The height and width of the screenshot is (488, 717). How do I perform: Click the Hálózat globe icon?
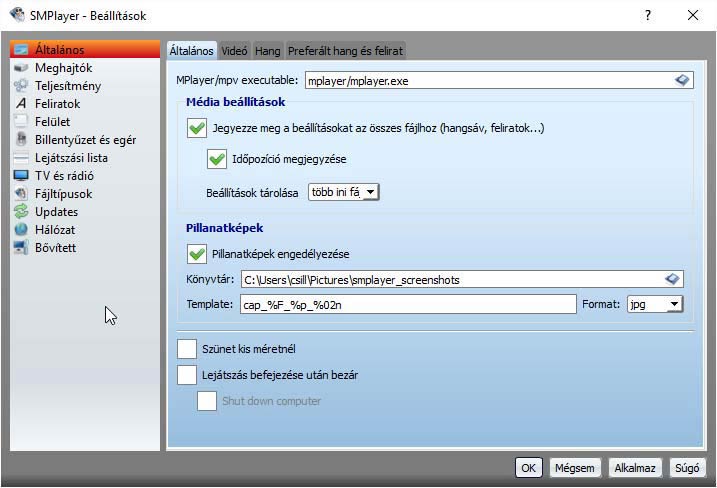pyautogui.click(x=21, y=230)
